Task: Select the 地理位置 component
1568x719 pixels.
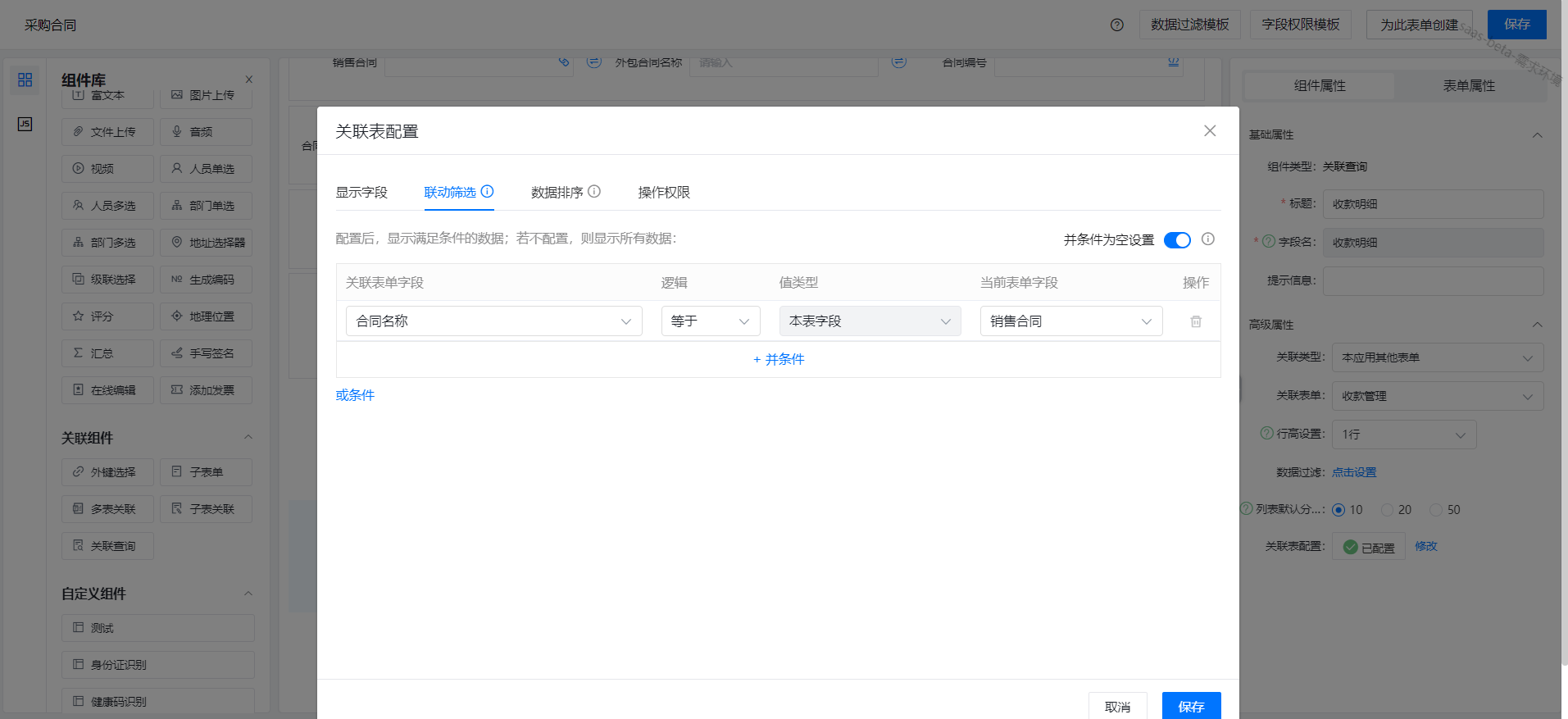Action: point(206,316)
